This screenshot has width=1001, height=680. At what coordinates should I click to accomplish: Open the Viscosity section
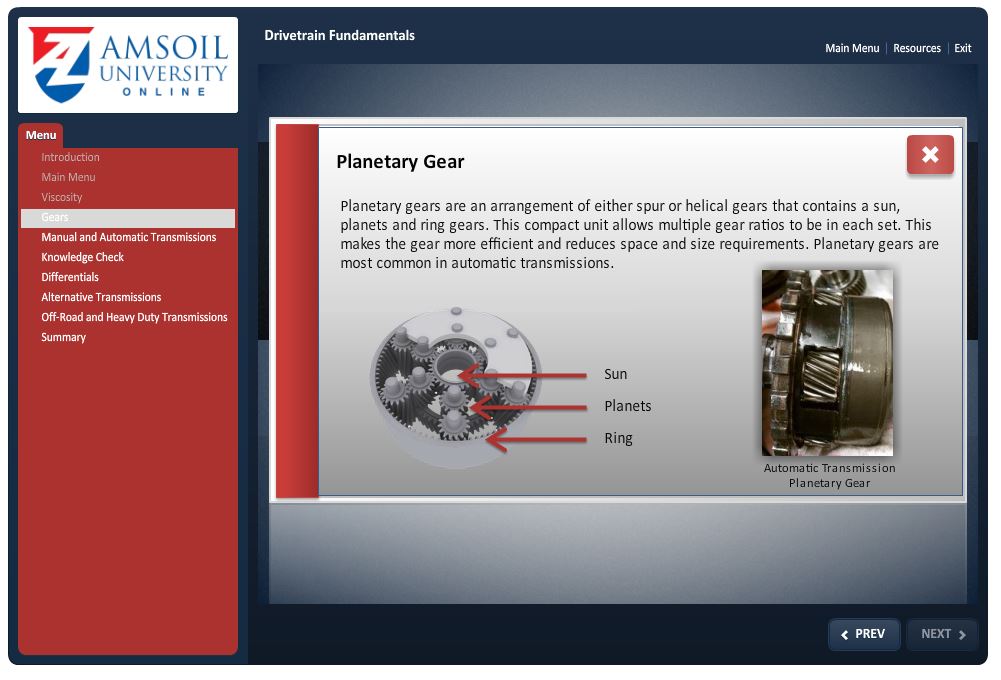62,197
